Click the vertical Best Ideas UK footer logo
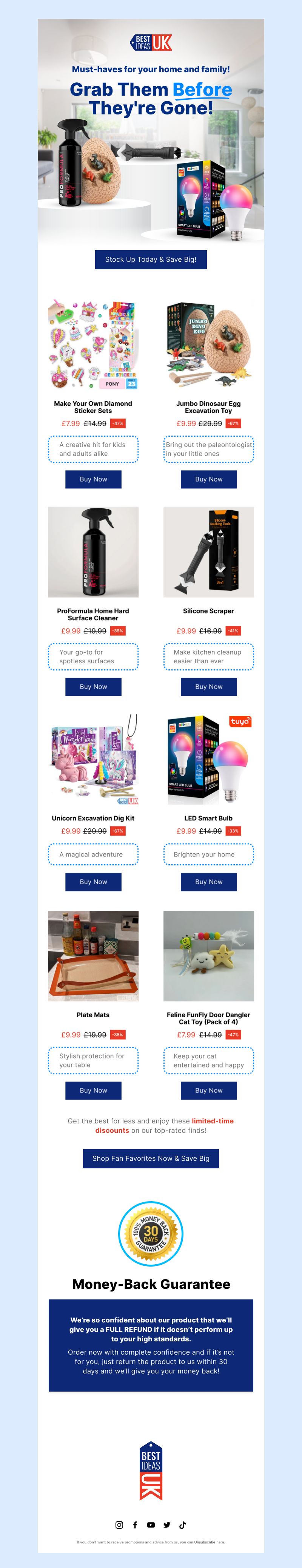 [x=151, y=1471]
